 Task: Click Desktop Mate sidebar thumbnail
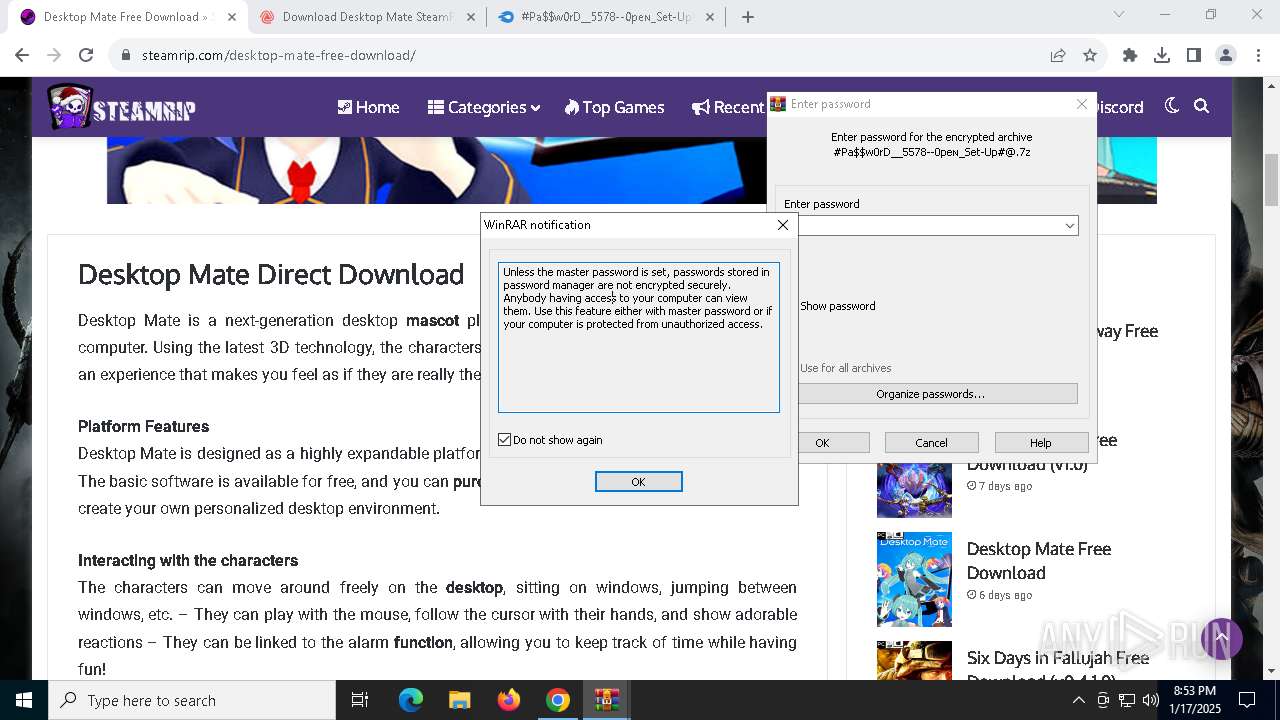(914, 579)
